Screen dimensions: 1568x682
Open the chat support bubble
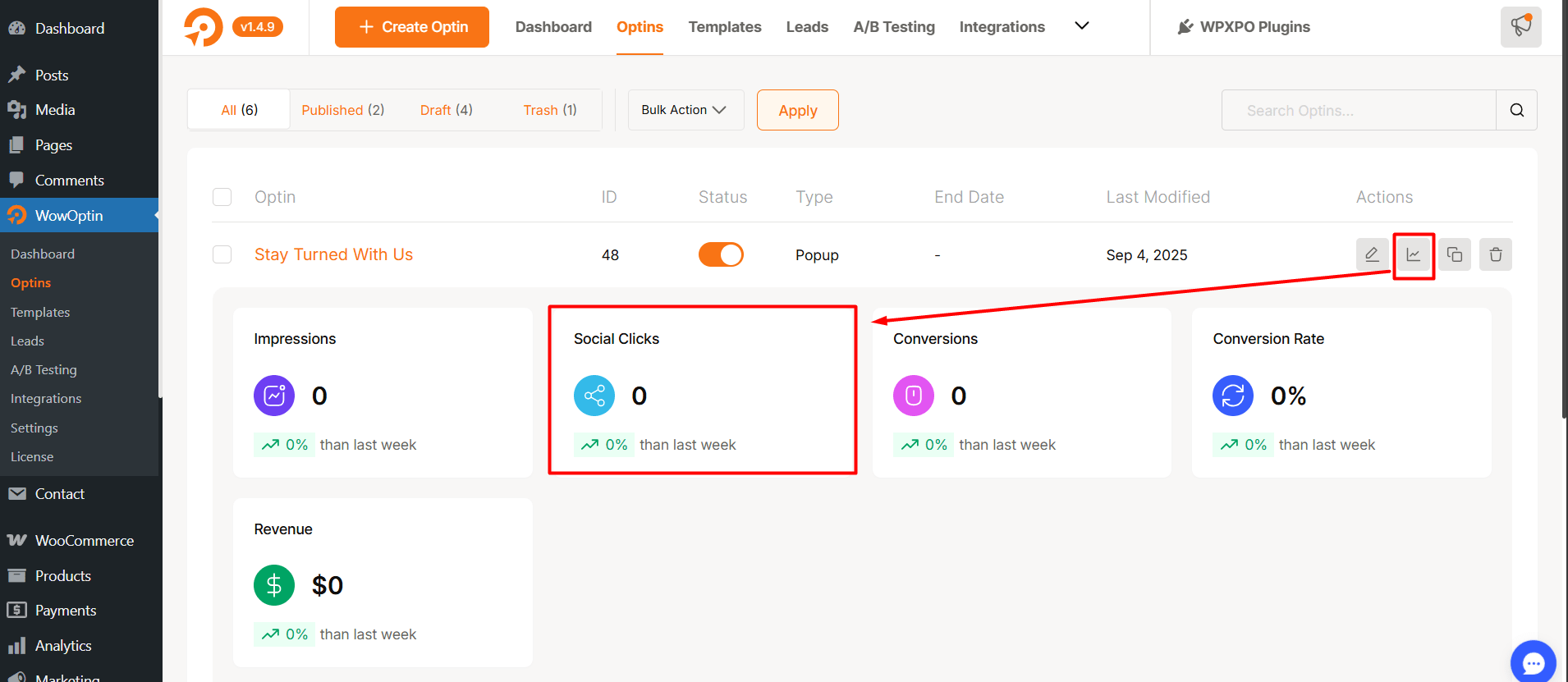pyautogui.click(x=1533, y=662)
